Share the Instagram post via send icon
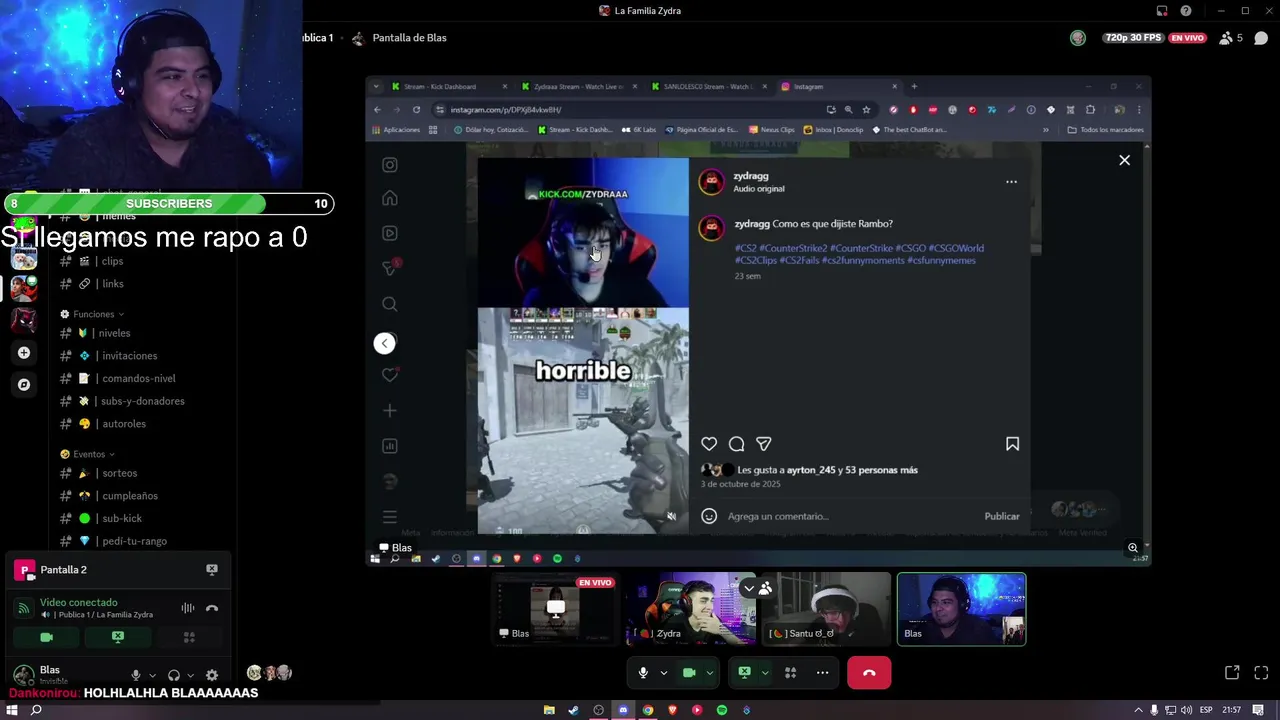The height and width of the screenshot is (720, 1280). click(764, 444)
